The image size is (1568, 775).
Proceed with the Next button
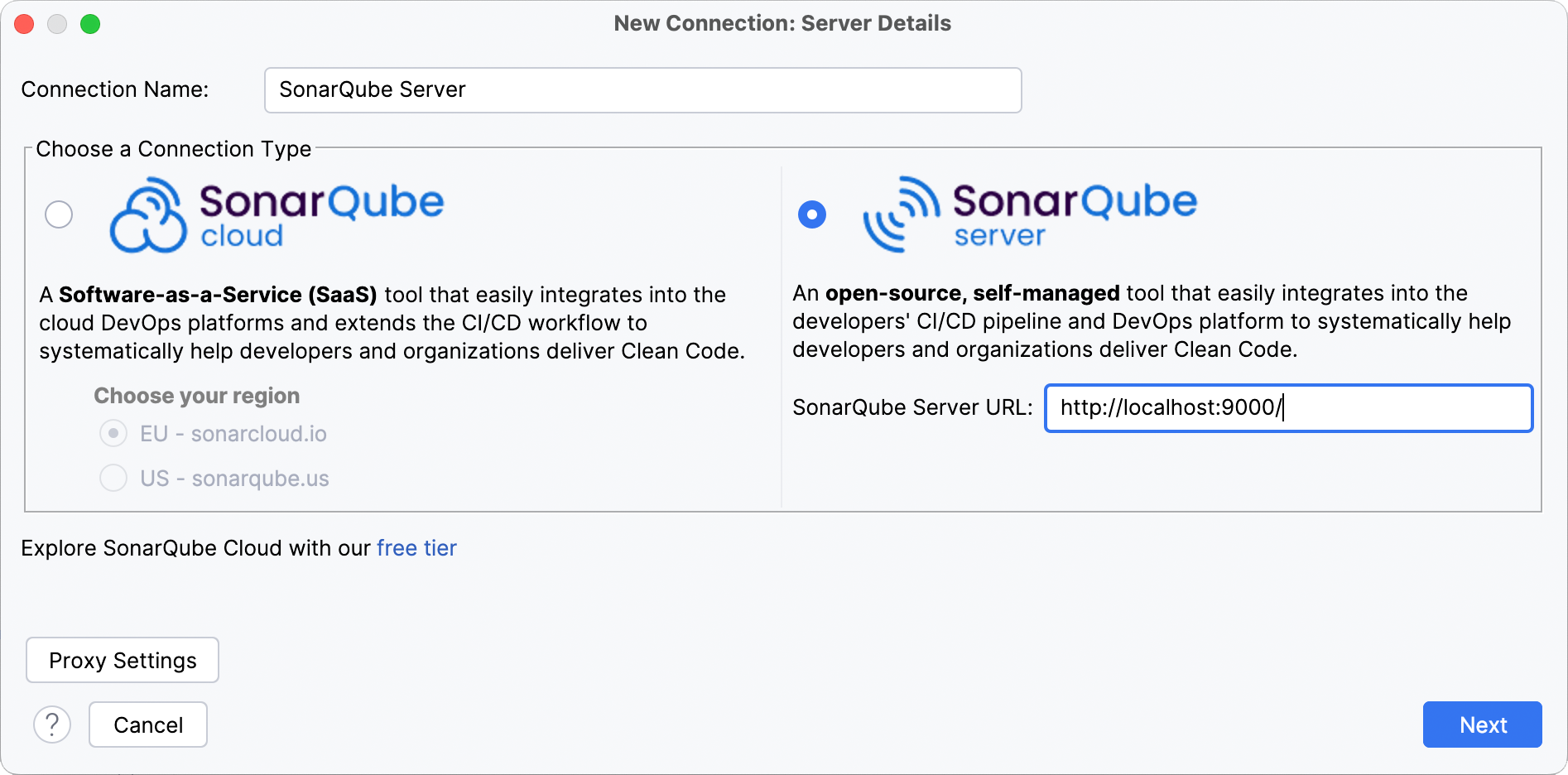point(1482,724)
